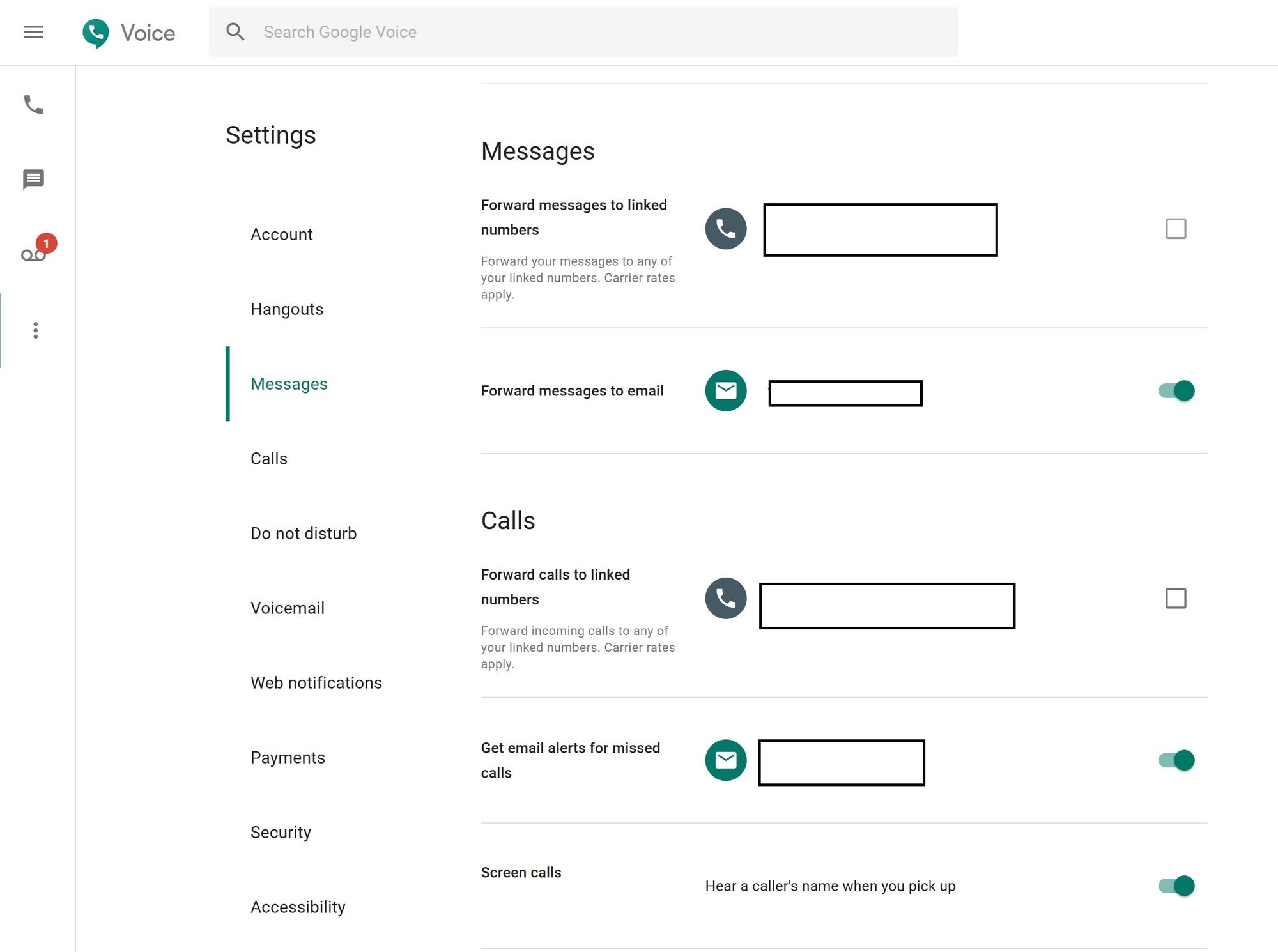Toggle Get email alerts for missed calls

tap(1175, 760)
